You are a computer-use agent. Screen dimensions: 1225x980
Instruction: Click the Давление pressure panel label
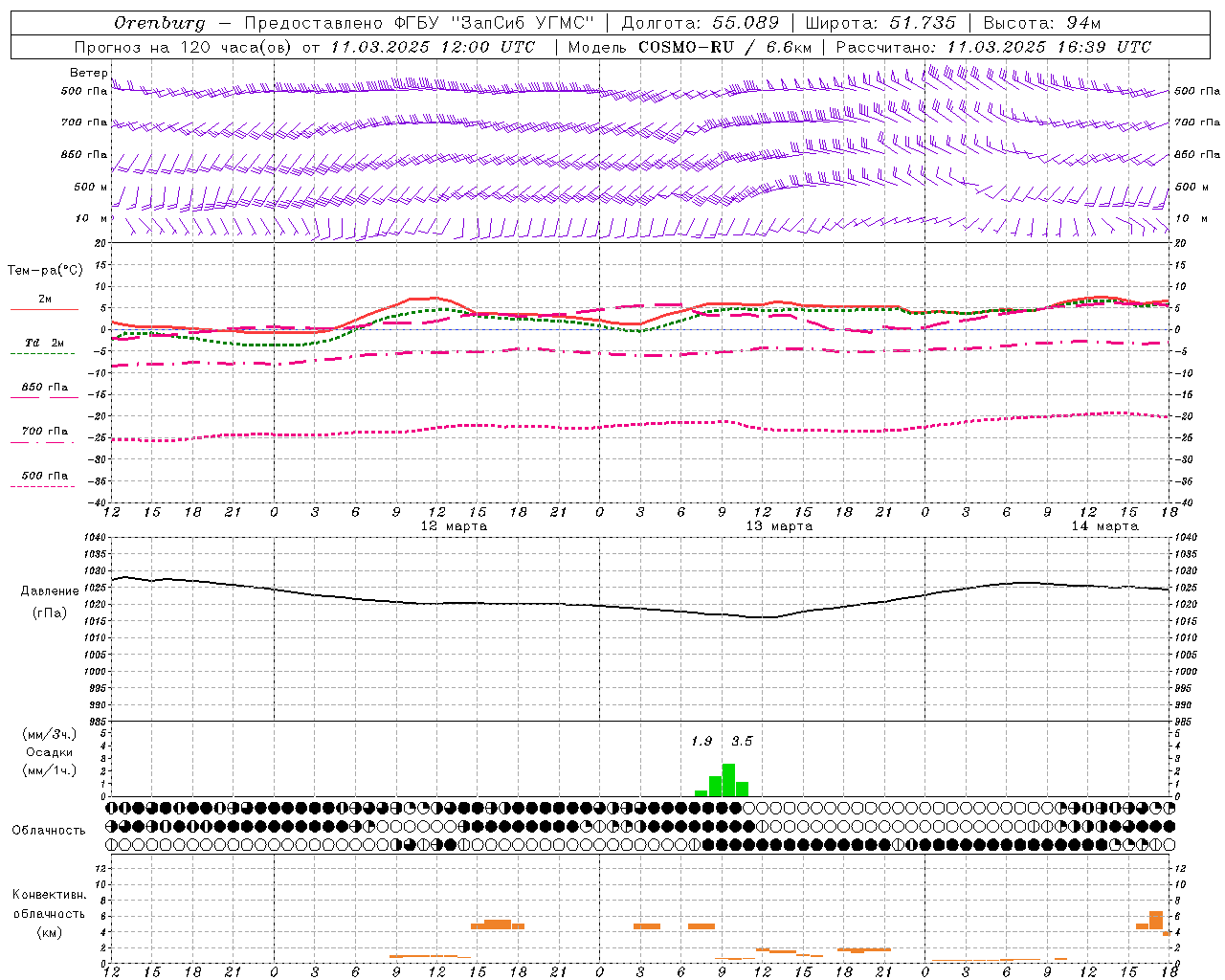click(x=50, y=591)
